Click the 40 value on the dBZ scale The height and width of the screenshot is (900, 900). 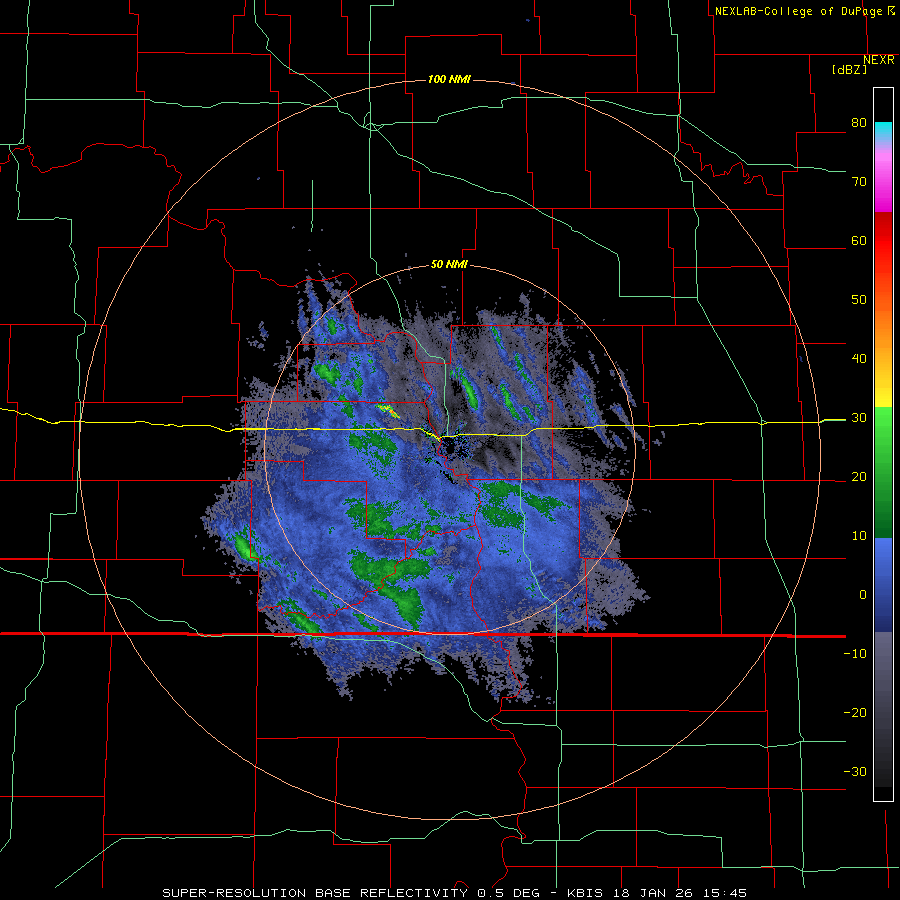[859, 359]
